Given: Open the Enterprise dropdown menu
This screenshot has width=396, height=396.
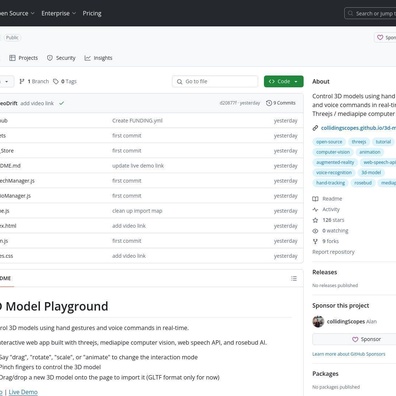Looking at the screenshot, I should point(58,13).
